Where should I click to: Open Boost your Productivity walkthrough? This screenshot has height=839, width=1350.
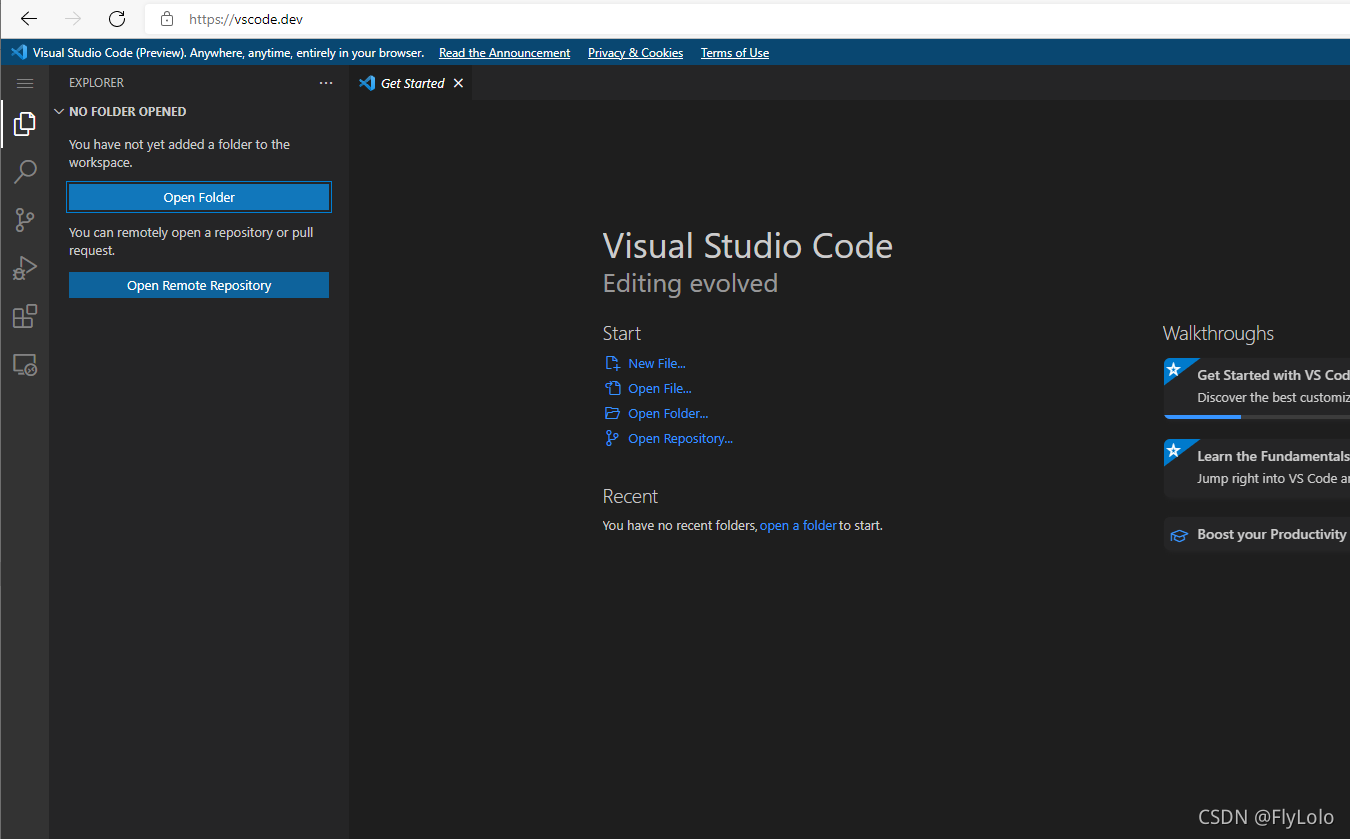pyautogui.click(x=1257, y=535)
